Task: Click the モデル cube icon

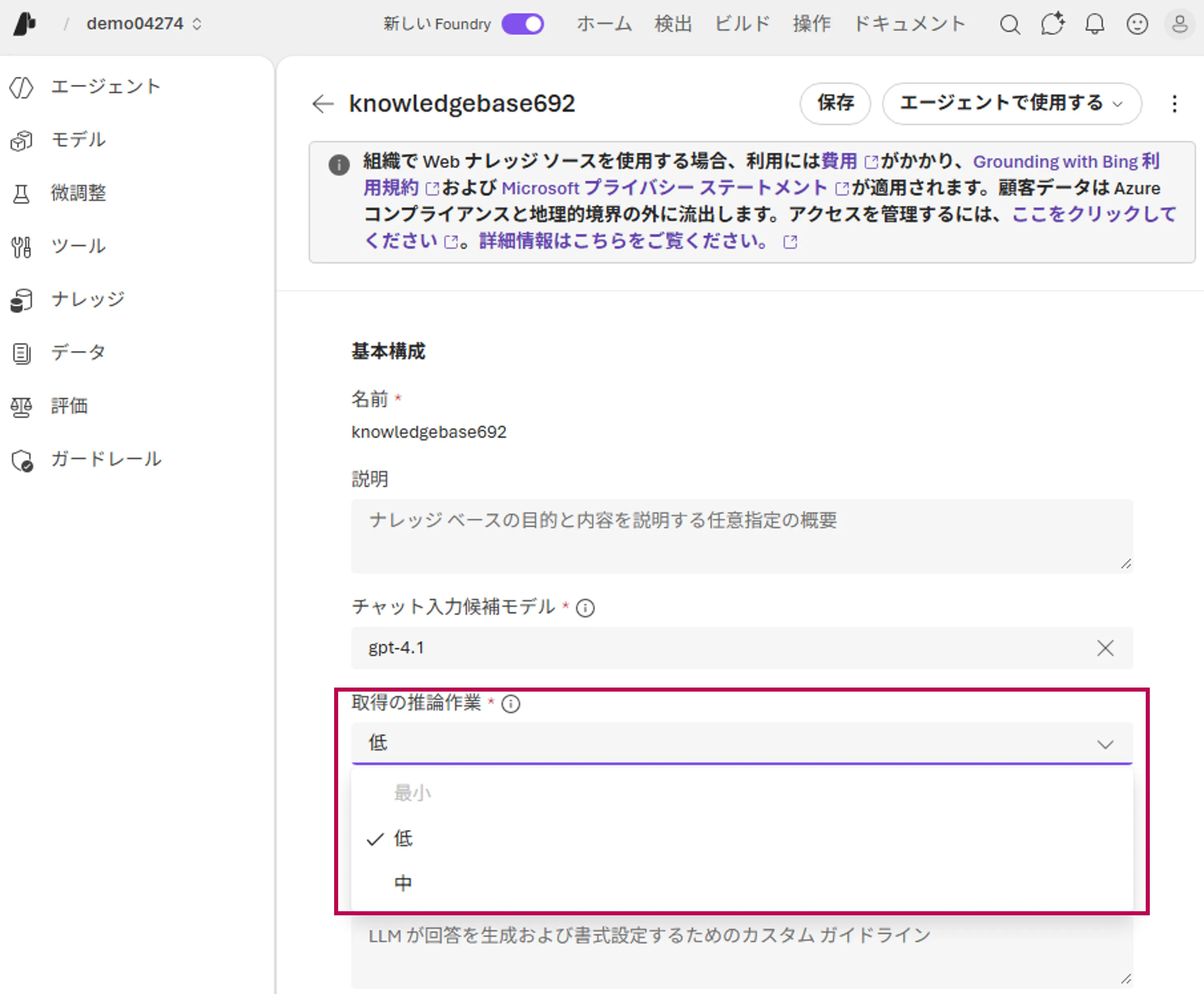Action: tap(22, 140)
